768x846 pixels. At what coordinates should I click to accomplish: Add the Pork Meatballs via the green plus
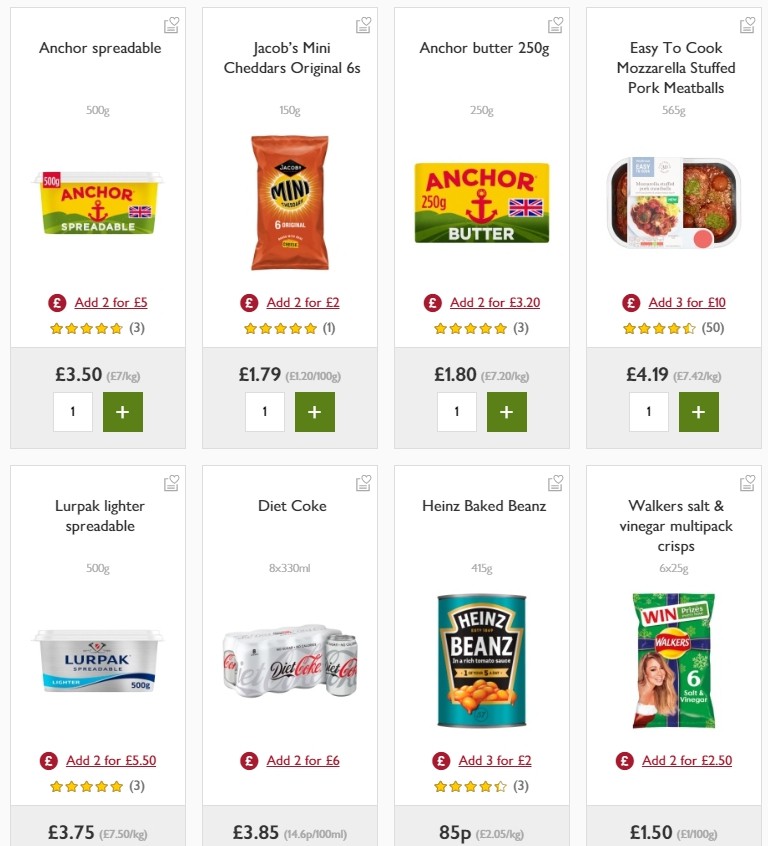pyautogui.click(x=699, y=411)
